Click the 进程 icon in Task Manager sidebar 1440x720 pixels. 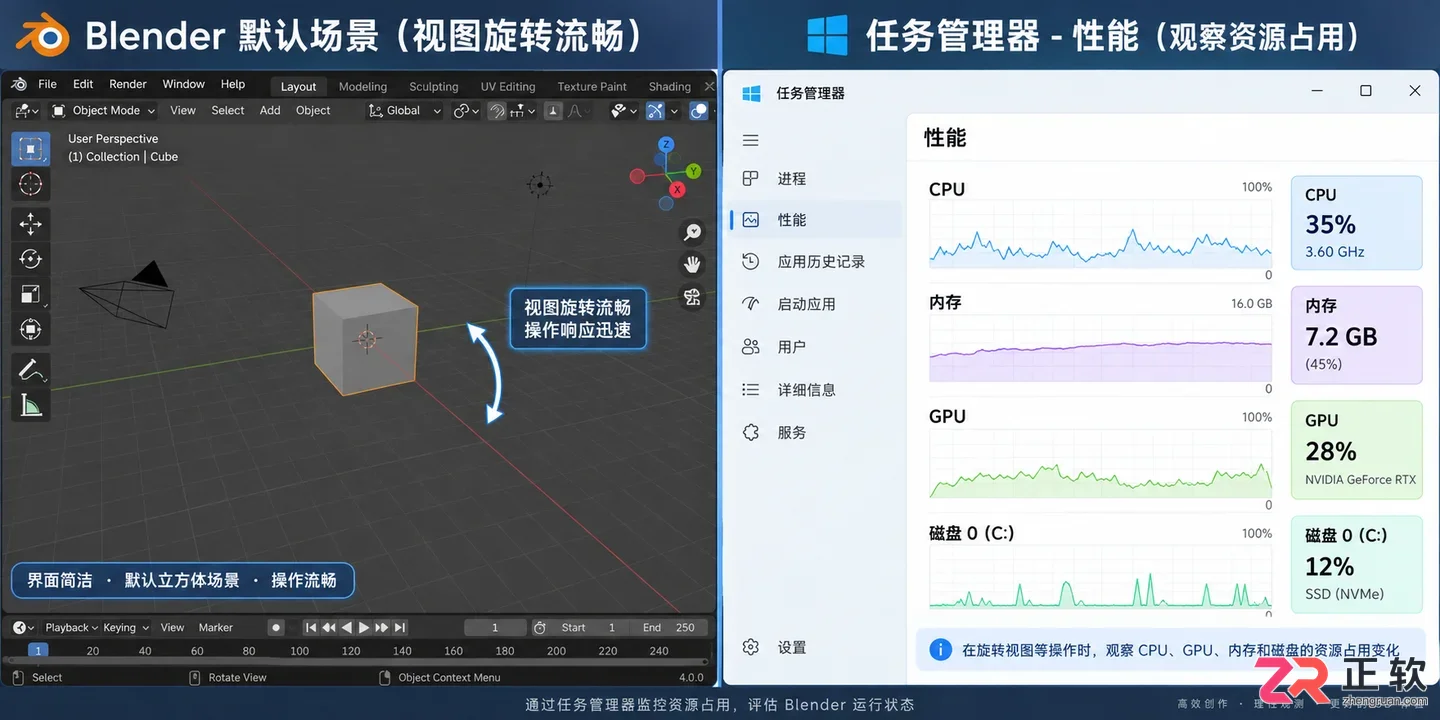(751, 178)
